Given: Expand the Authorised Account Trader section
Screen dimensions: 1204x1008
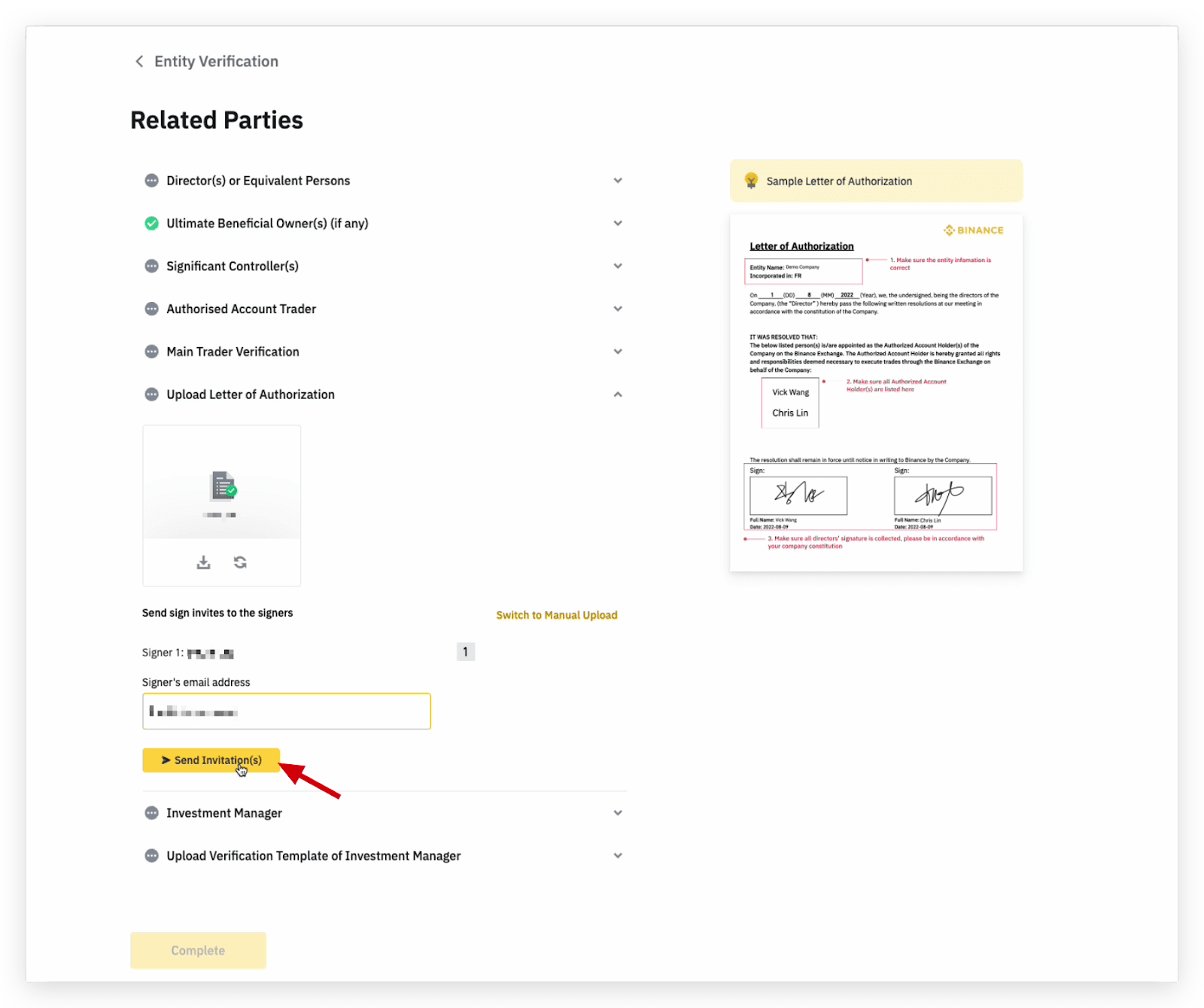Looking at the screenshot, I should click(617, 309).
